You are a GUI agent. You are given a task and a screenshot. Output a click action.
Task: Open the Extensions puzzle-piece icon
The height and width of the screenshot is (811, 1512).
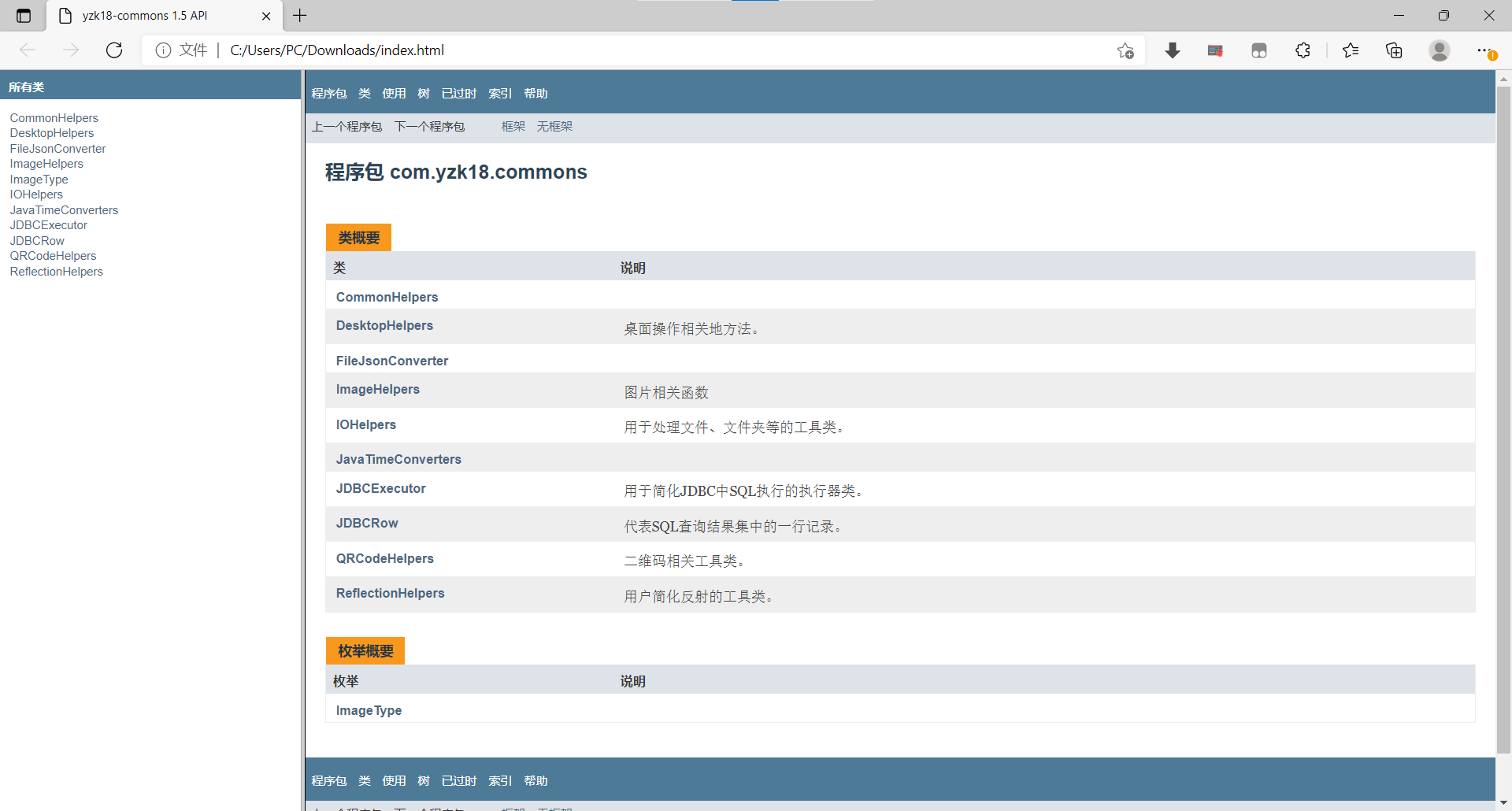[1303, 50]
